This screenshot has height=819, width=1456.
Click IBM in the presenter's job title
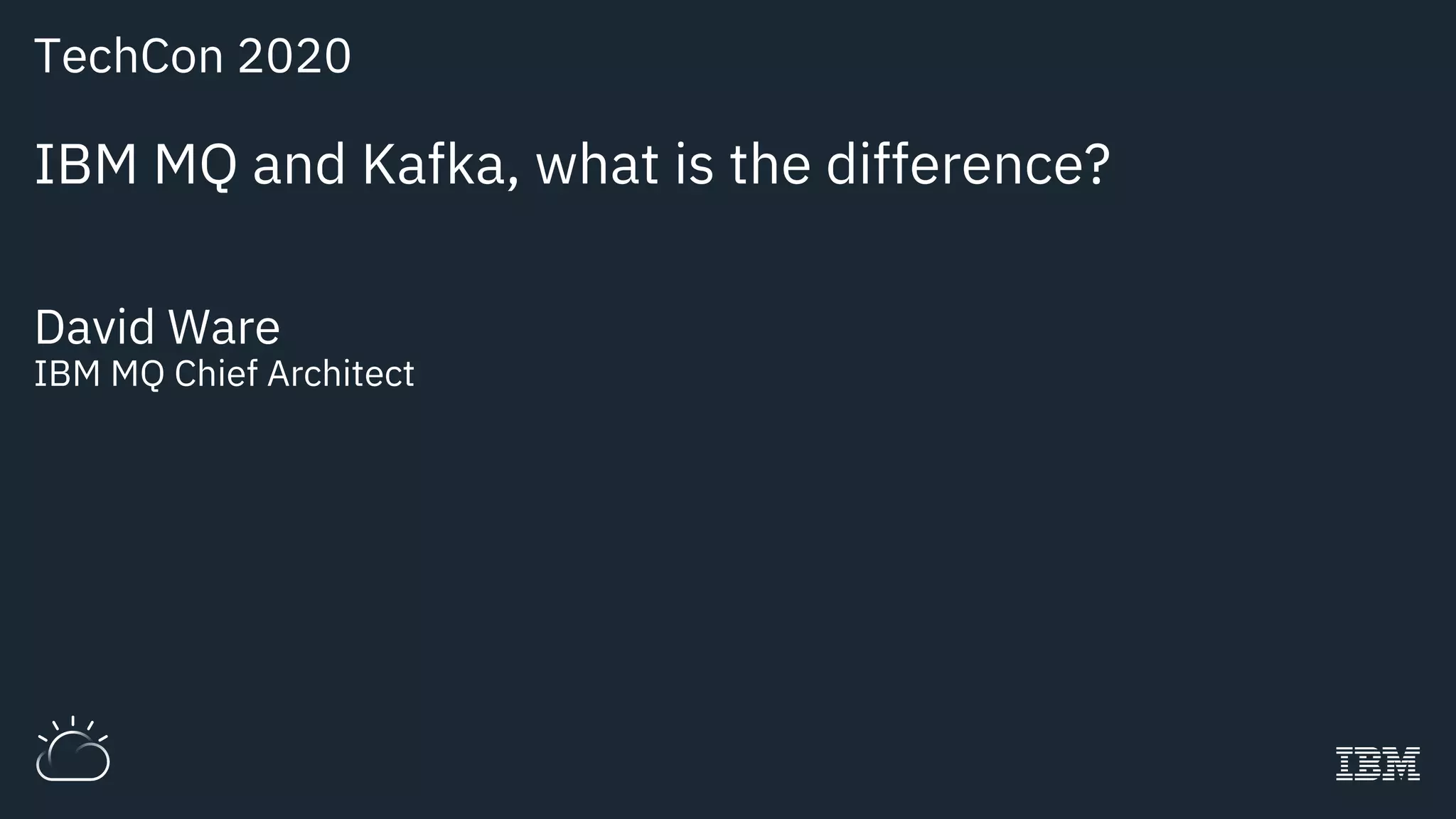pyautogui.click(x=67, y=374)
